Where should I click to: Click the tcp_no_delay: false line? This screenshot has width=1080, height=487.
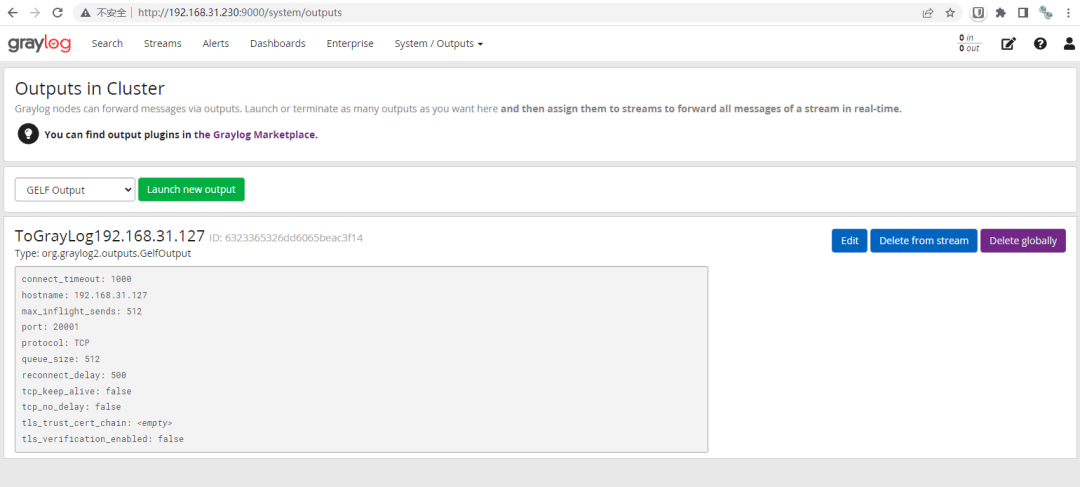[72, 407]
